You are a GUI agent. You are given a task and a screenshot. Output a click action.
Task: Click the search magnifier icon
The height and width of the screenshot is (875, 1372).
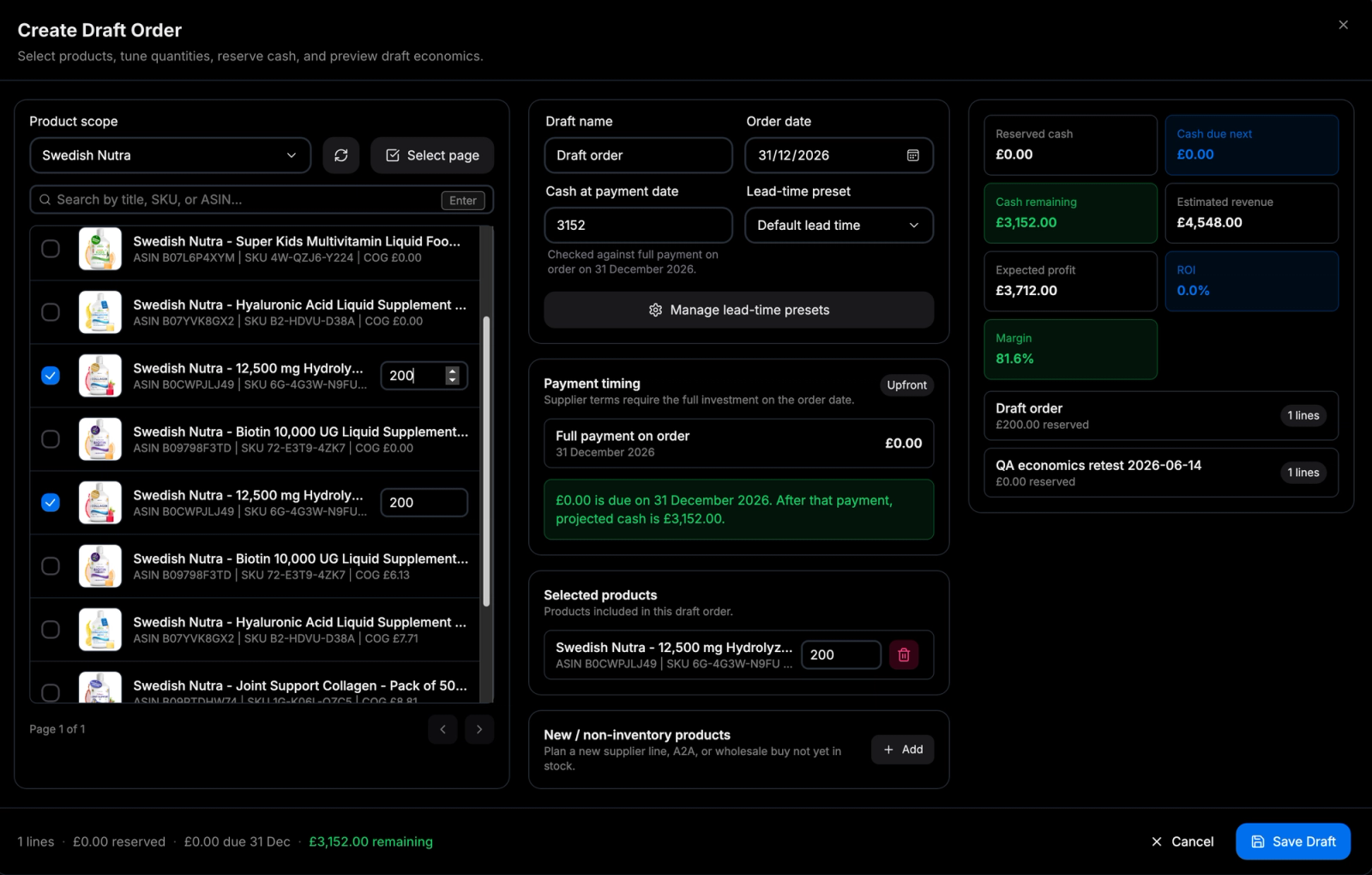[x=45, y=200]
